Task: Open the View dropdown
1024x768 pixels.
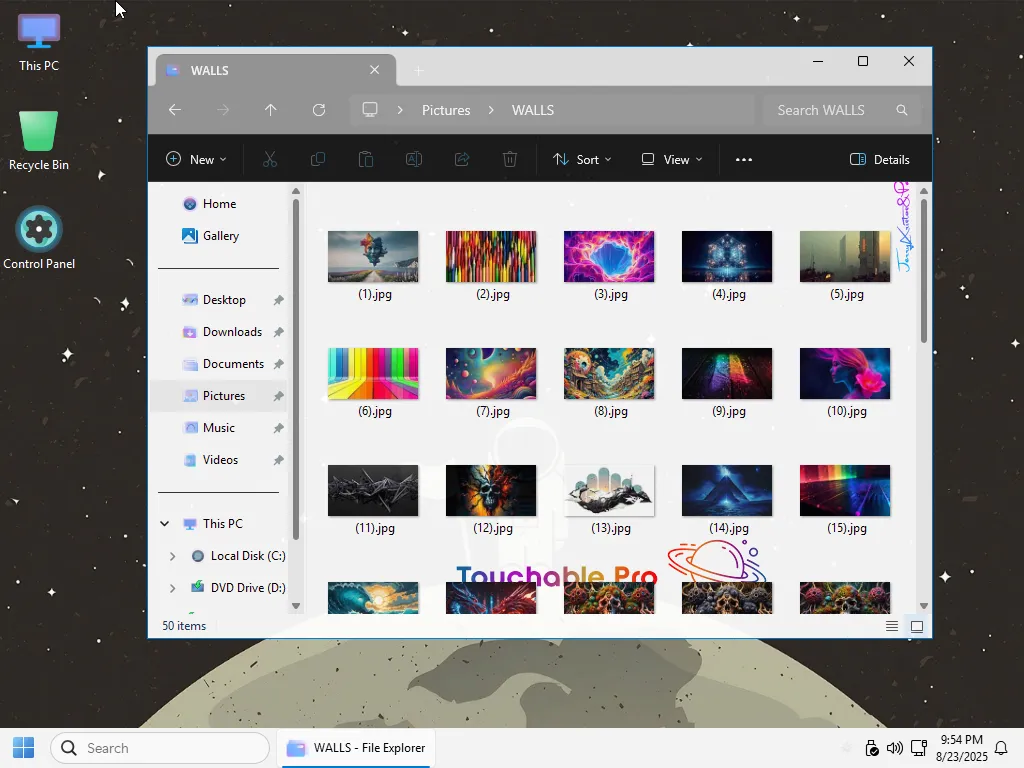Action: [672, 159]
